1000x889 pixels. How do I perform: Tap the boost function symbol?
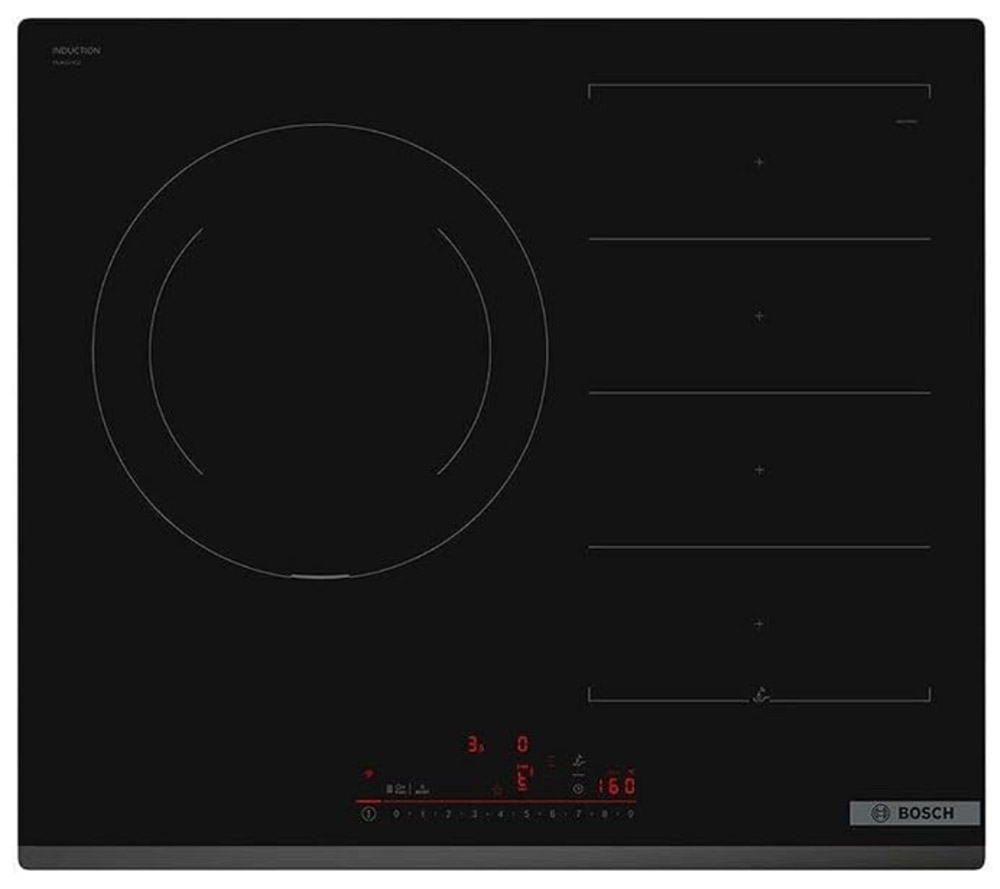point(422,789)
